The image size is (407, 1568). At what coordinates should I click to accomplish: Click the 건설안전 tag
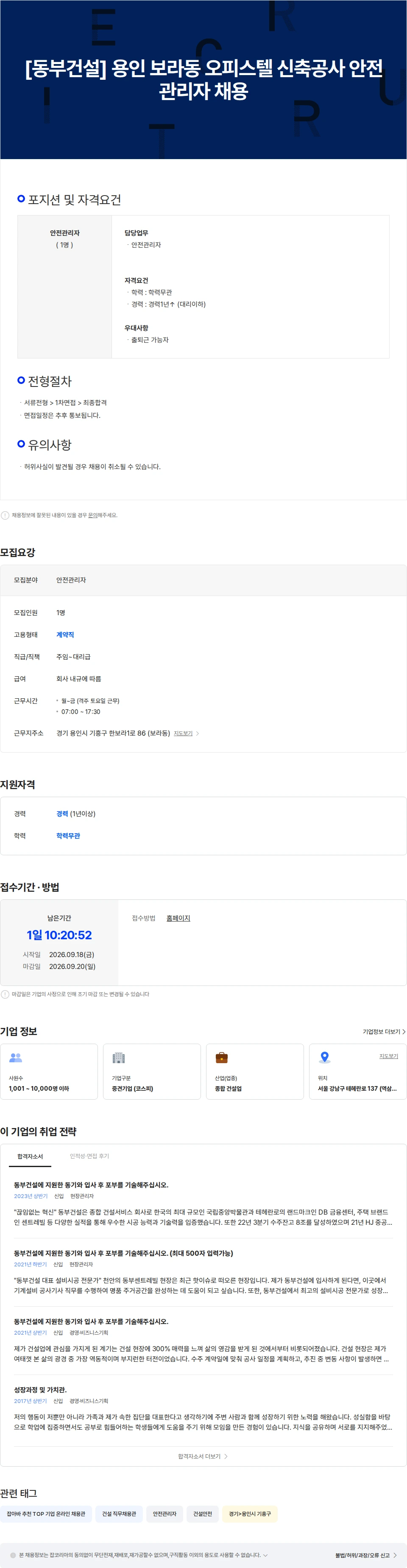point(203,1513)
